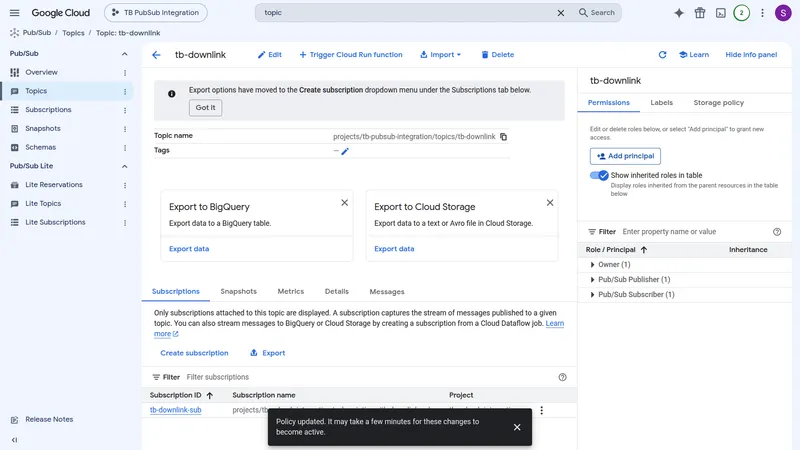The image size is (800, 450).
Task: Sort by Role / Principal column
Action: tap(616, 249)
